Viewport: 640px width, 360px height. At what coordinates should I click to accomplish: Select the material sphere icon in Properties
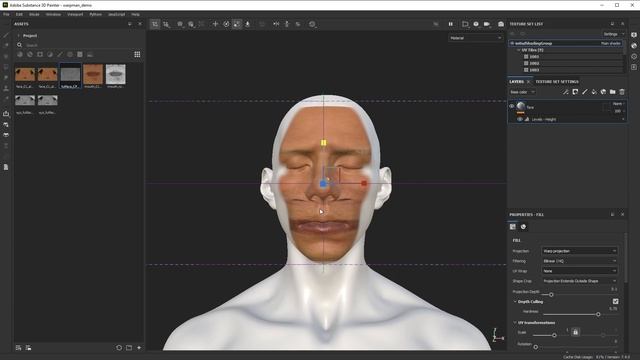523,227
